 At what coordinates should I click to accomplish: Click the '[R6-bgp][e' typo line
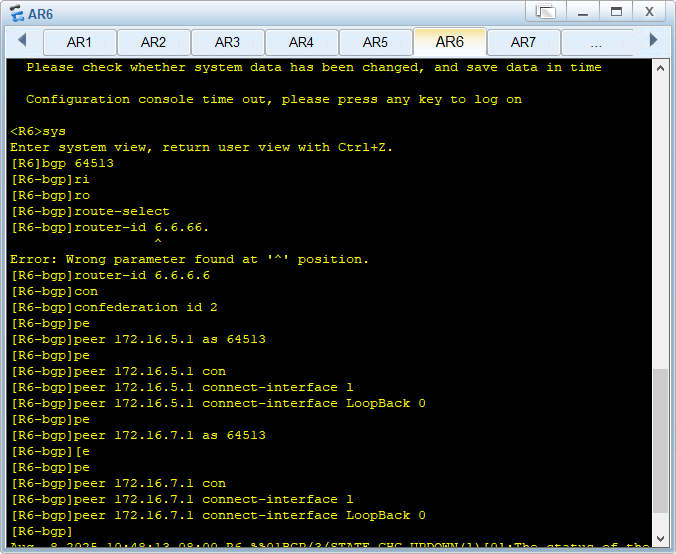coord(50,451)
